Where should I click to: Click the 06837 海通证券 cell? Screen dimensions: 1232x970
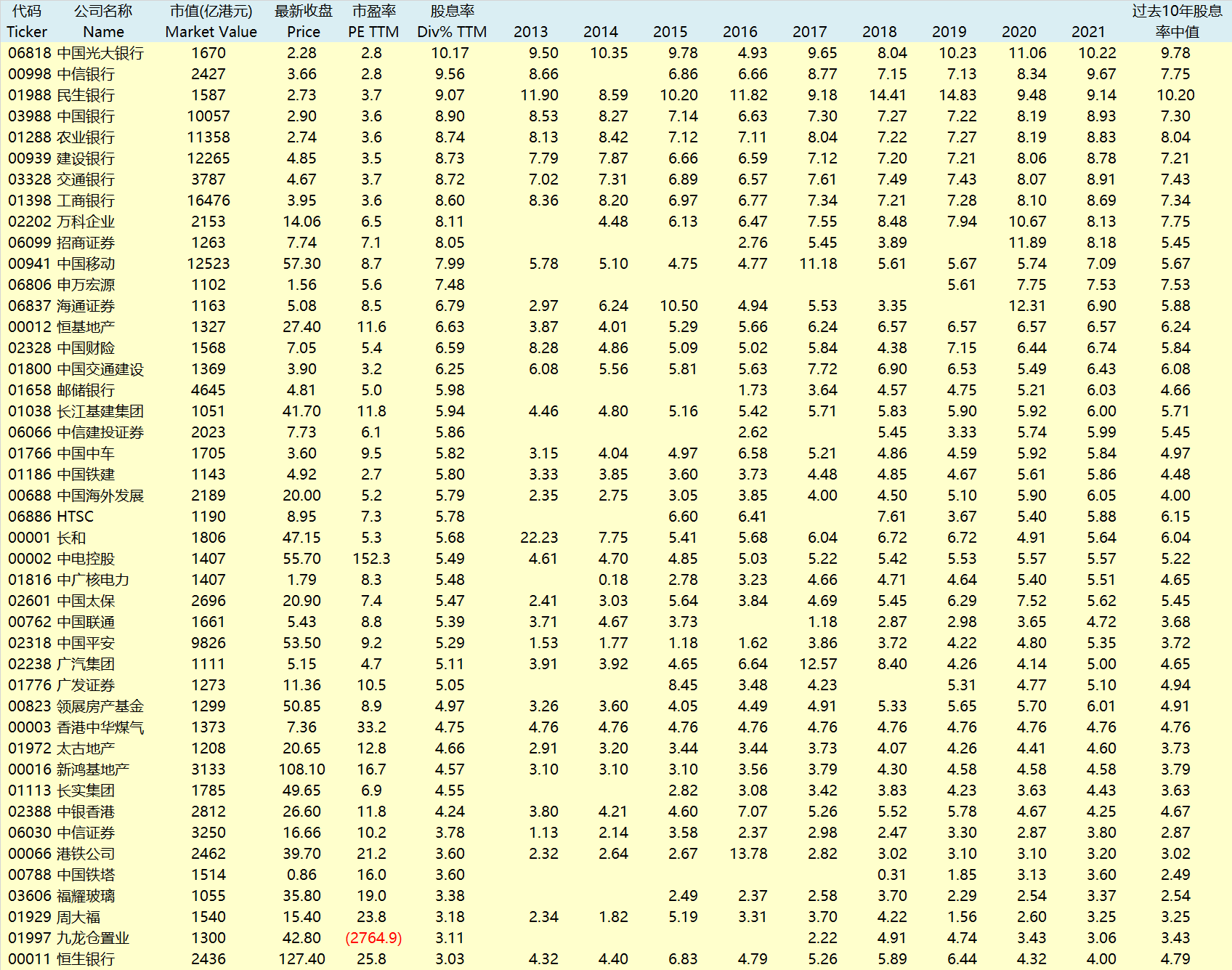pos(61,306)
